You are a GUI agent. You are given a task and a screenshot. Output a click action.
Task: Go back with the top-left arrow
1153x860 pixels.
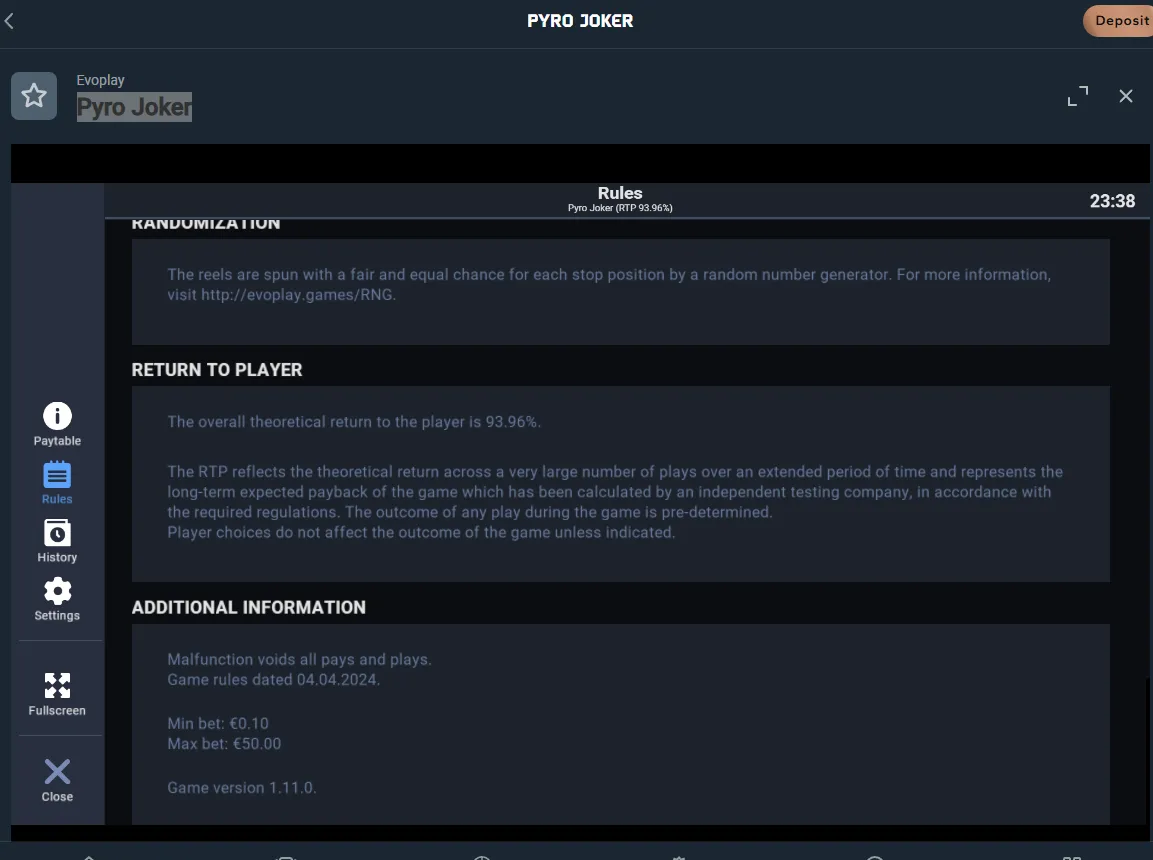pos(10,21)
